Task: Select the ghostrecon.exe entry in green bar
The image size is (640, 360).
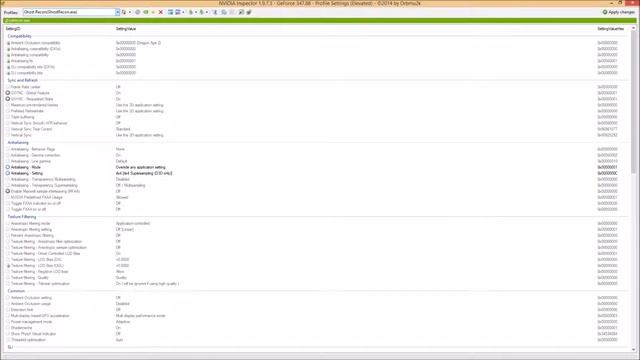Action: click(18, 20)
